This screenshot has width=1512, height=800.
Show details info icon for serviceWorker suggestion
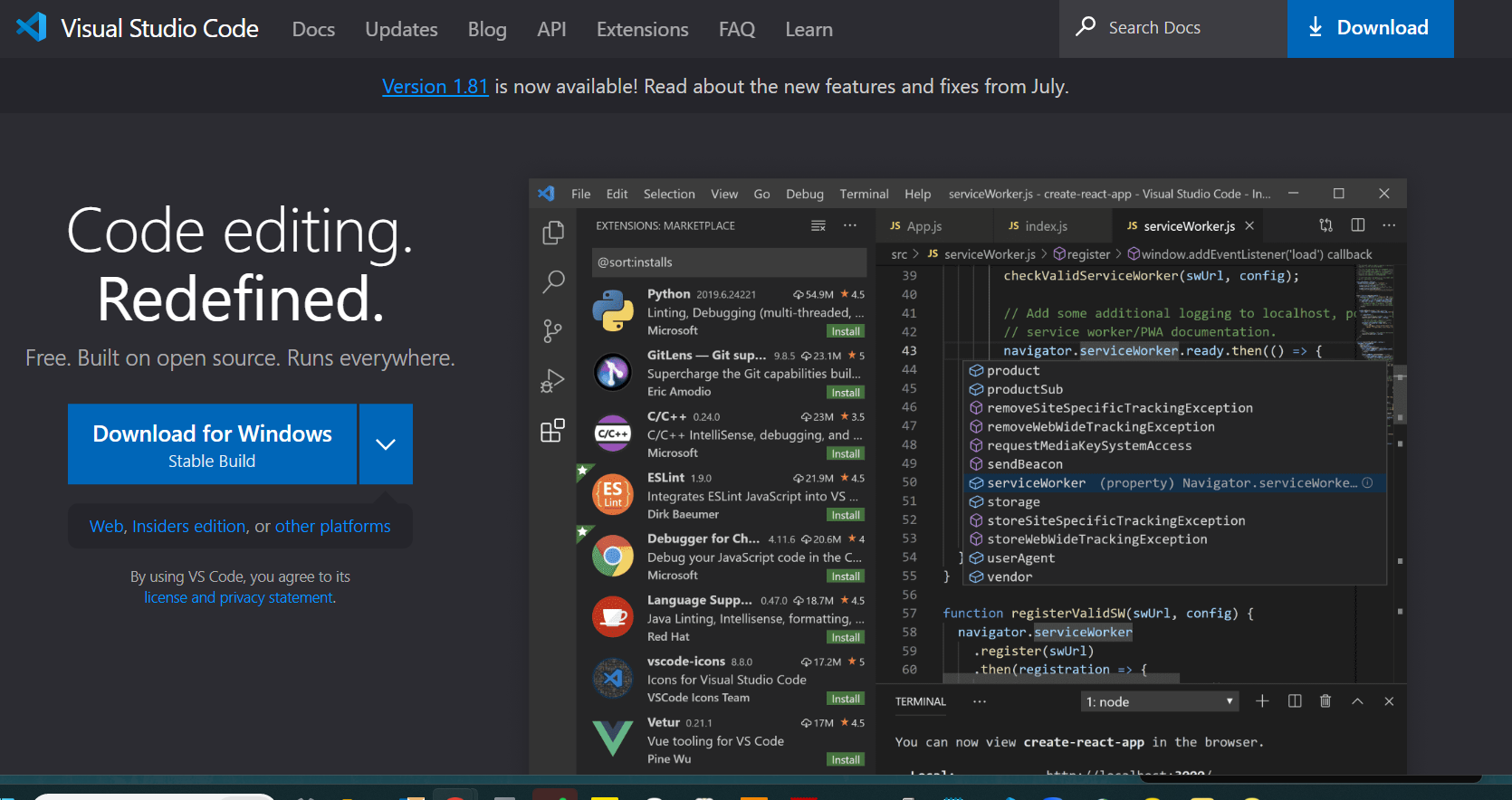(x=1368, y=482)
